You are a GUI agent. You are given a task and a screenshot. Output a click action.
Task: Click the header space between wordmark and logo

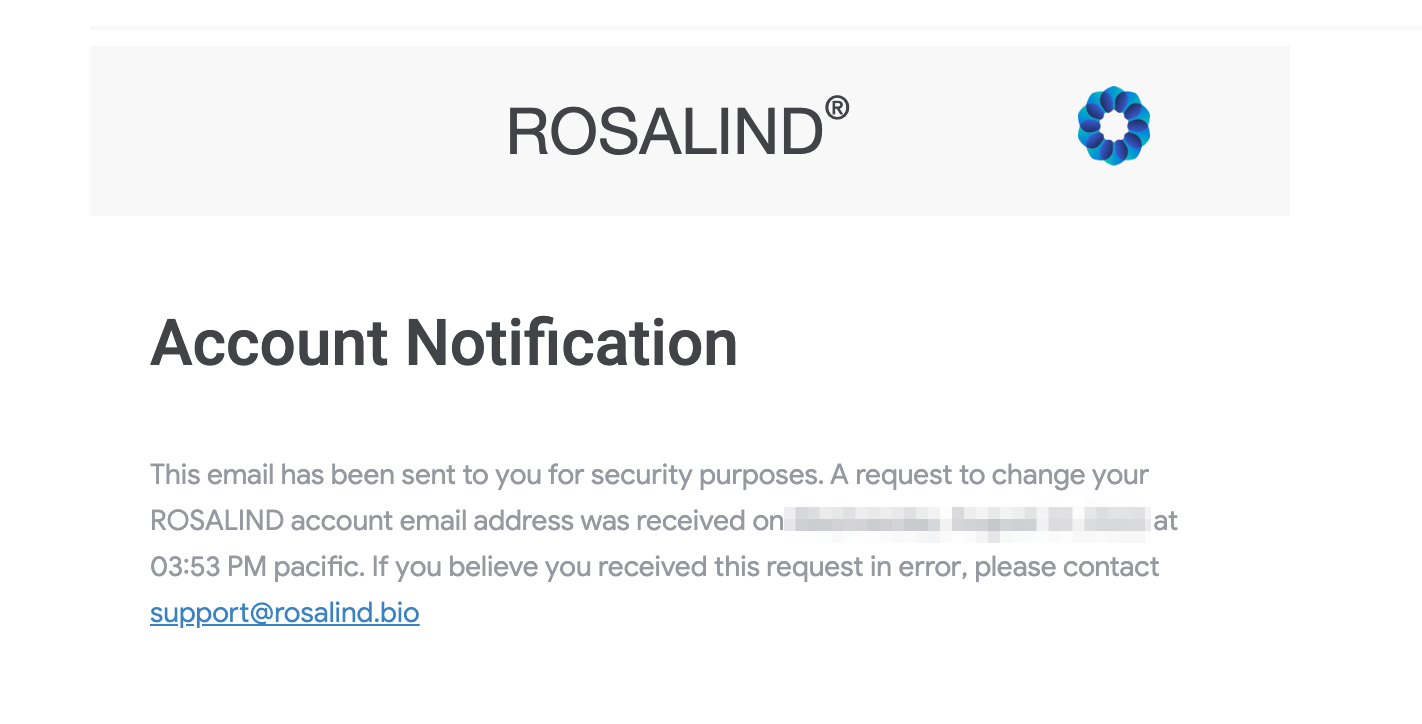coord(963,130)
